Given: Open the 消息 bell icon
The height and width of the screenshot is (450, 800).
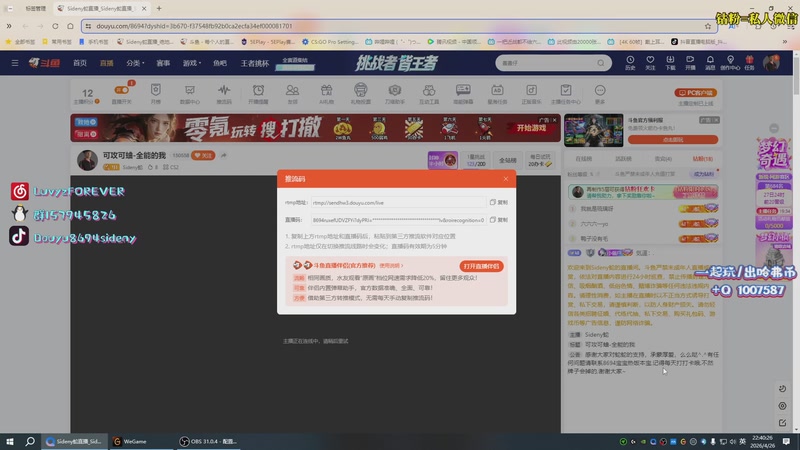Looking at the screenshot, I should (x=710, y=62).
